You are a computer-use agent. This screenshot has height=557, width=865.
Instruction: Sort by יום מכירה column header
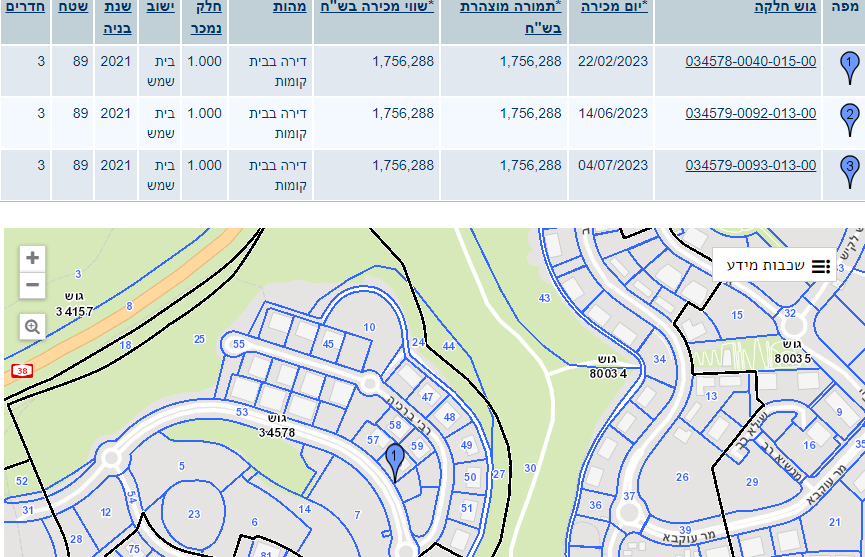point(614,7)
